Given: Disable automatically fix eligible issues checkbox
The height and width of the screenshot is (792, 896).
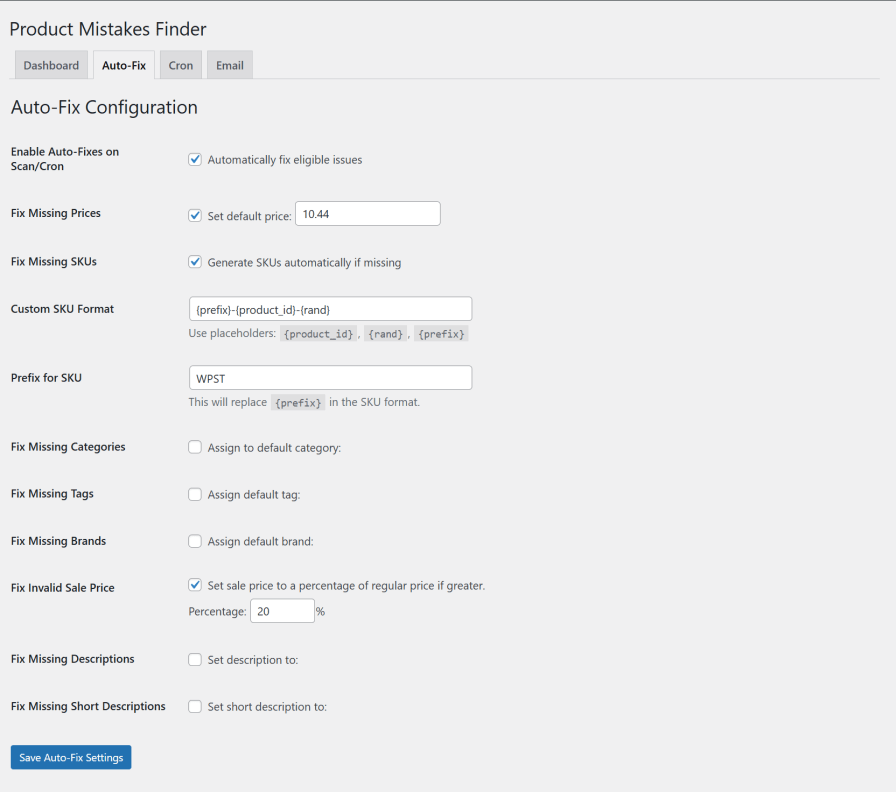Looking at the screenshot, I should [195, 159].
